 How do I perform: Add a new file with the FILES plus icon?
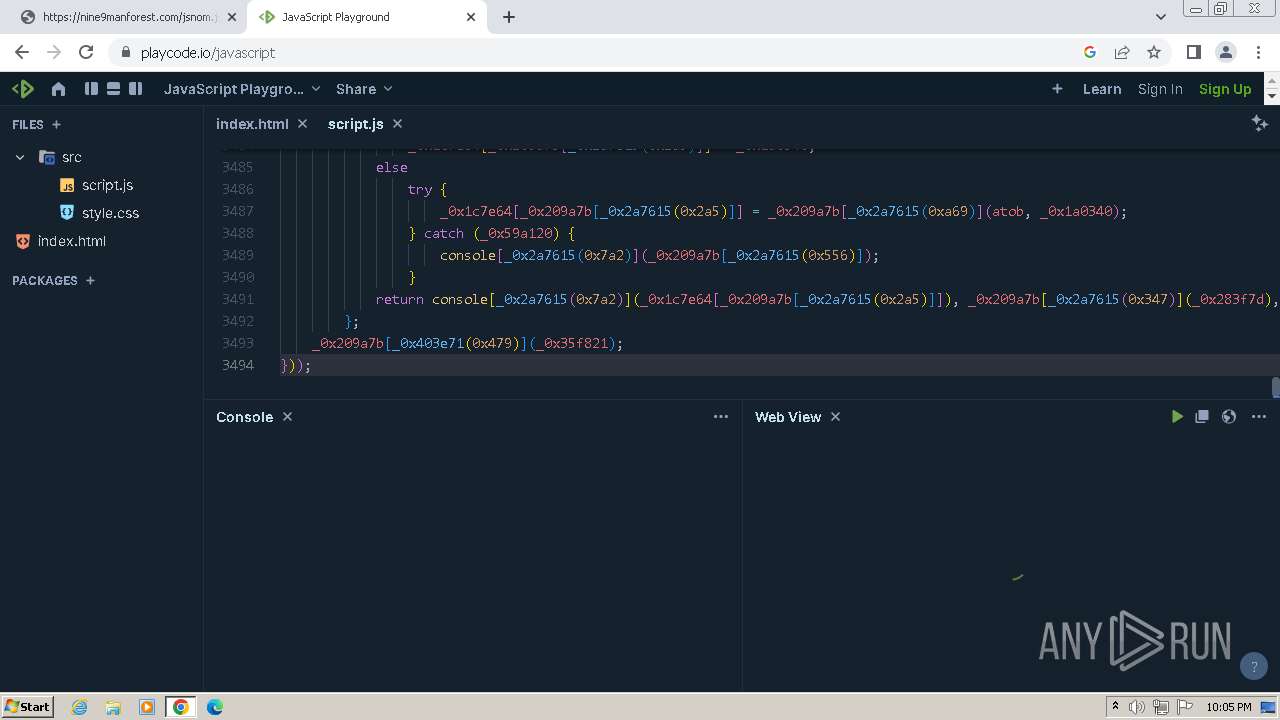pos(56,125)
